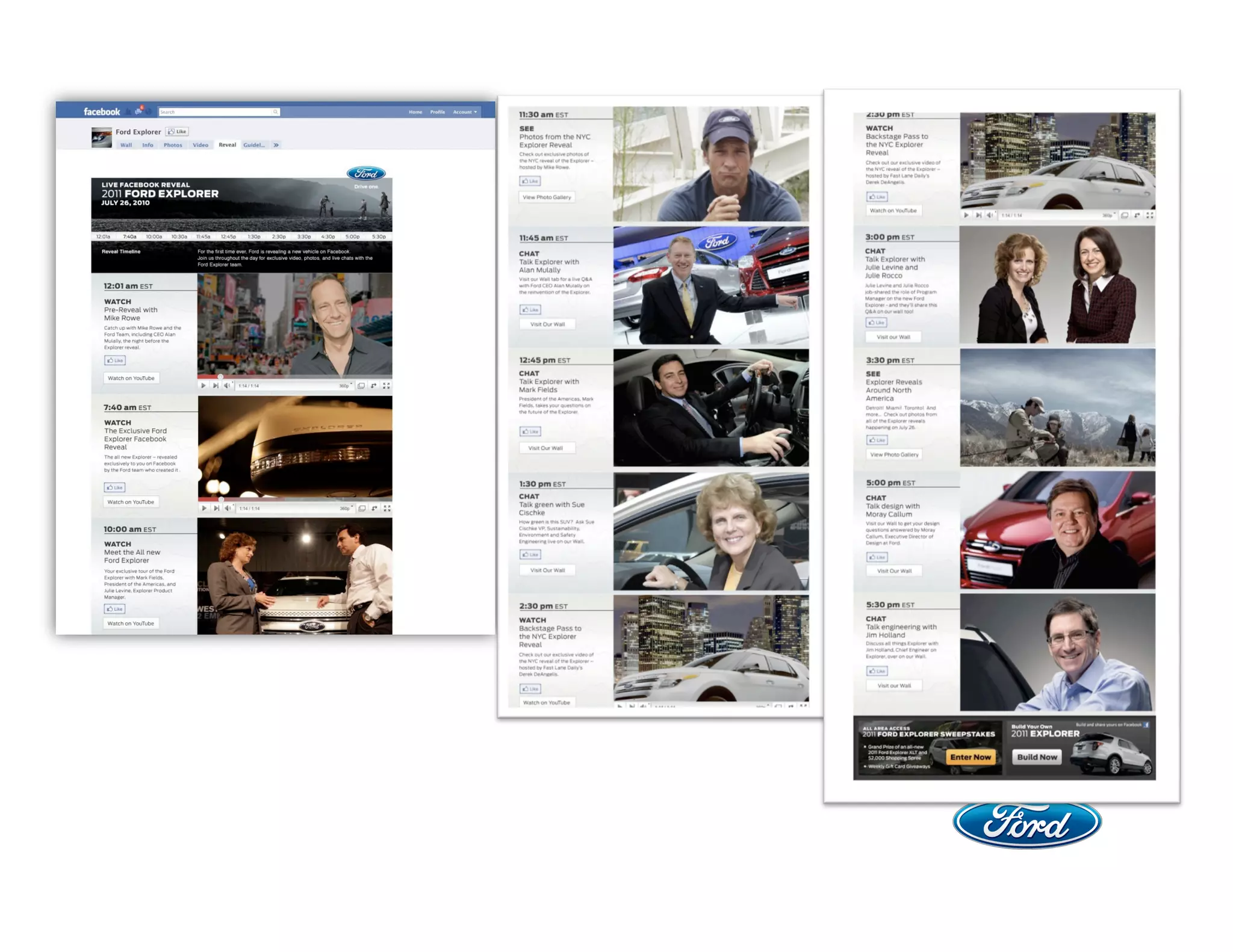Like the 12:01 am Pre-Reveal item

(114, 360)
